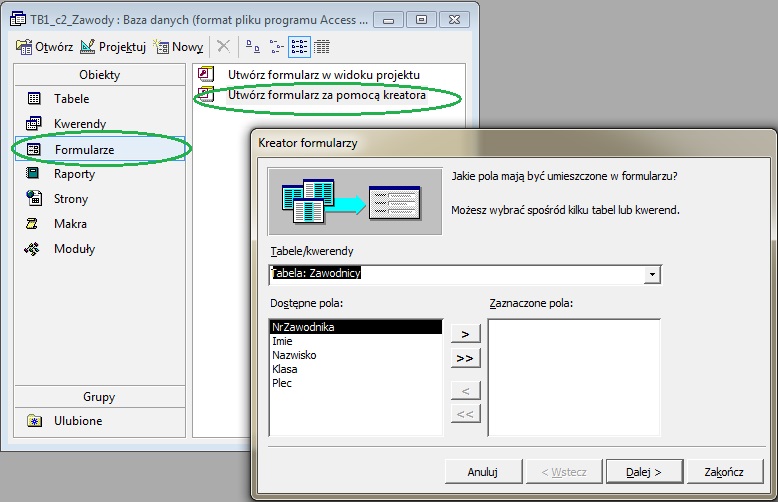Add all fields with >> button

click(x=465, y=358)
